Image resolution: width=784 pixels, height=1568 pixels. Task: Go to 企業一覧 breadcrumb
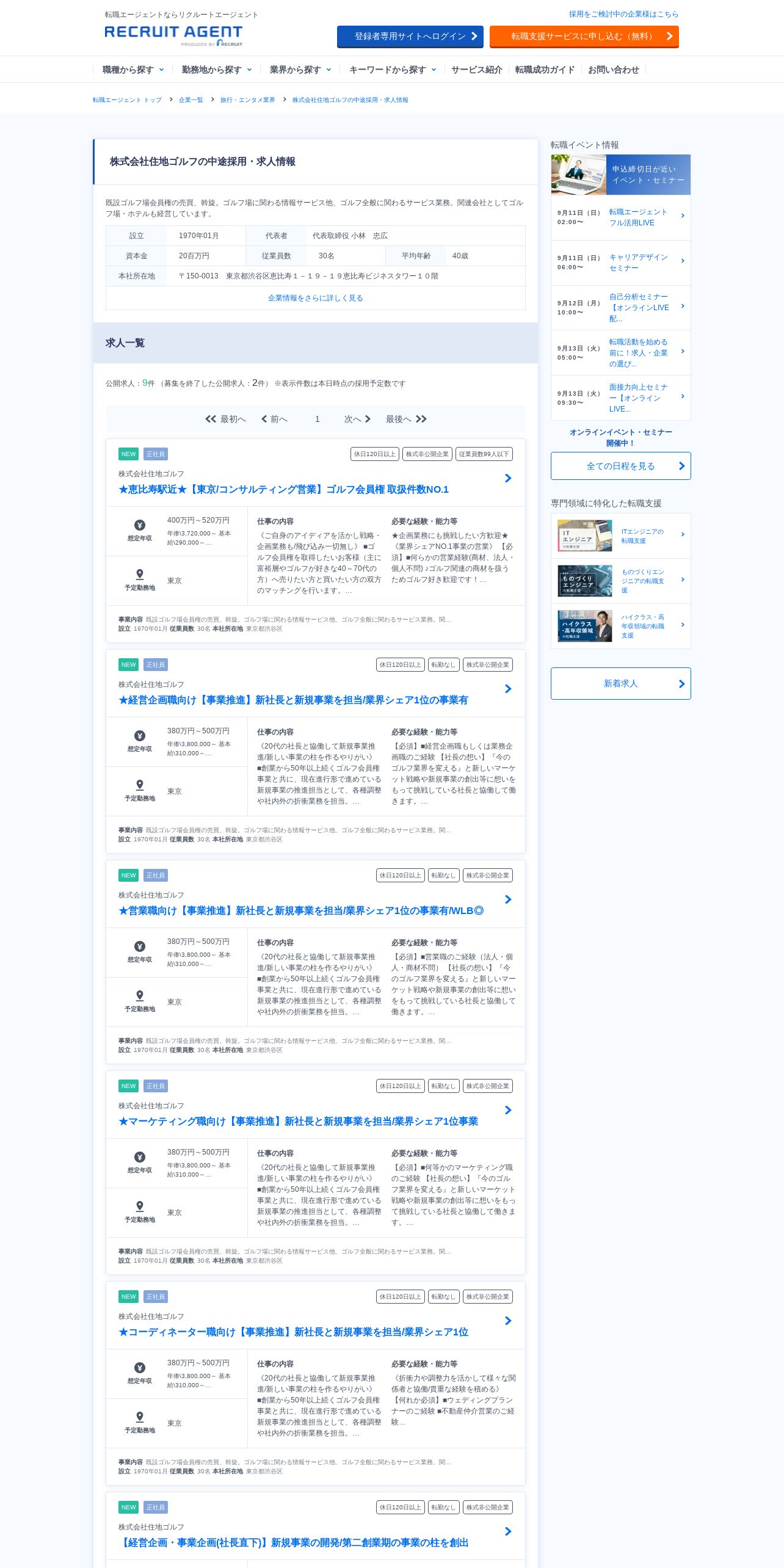[x=191, y=100]
